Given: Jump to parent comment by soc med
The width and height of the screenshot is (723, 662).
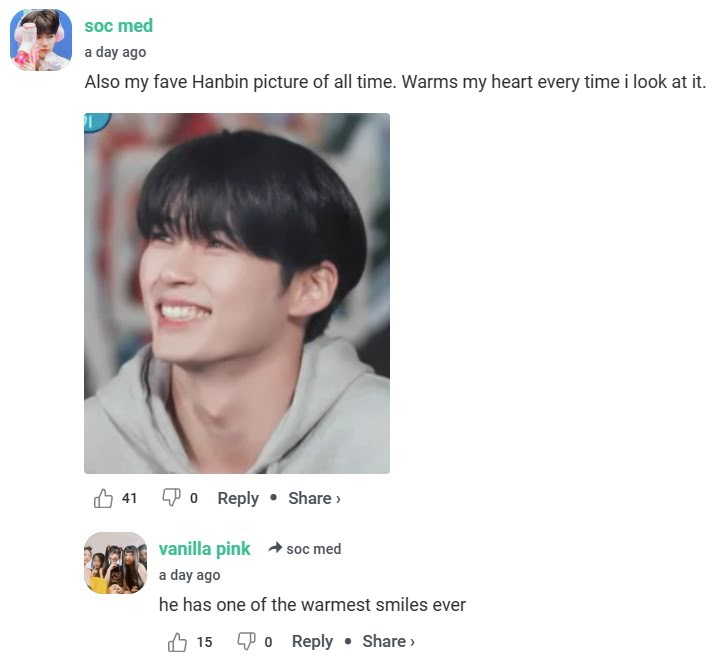Looking at the screenshot, I should 314,549.
